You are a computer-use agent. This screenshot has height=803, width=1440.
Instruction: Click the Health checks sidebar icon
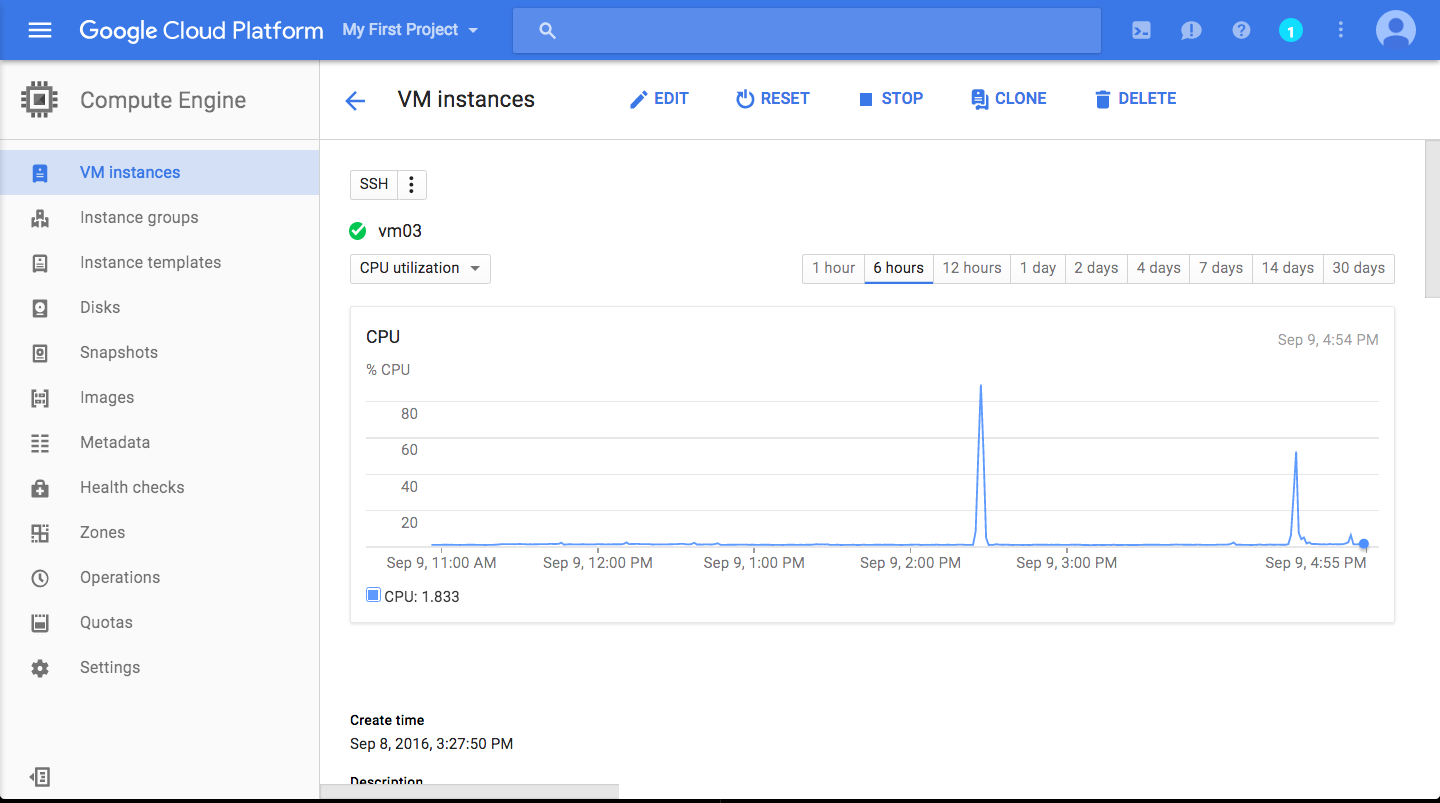[40, 488]
